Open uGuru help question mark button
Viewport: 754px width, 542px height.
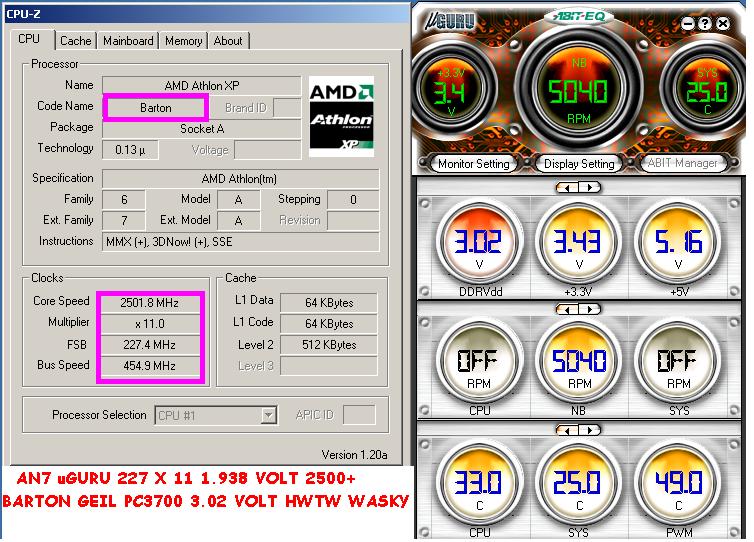704,22
